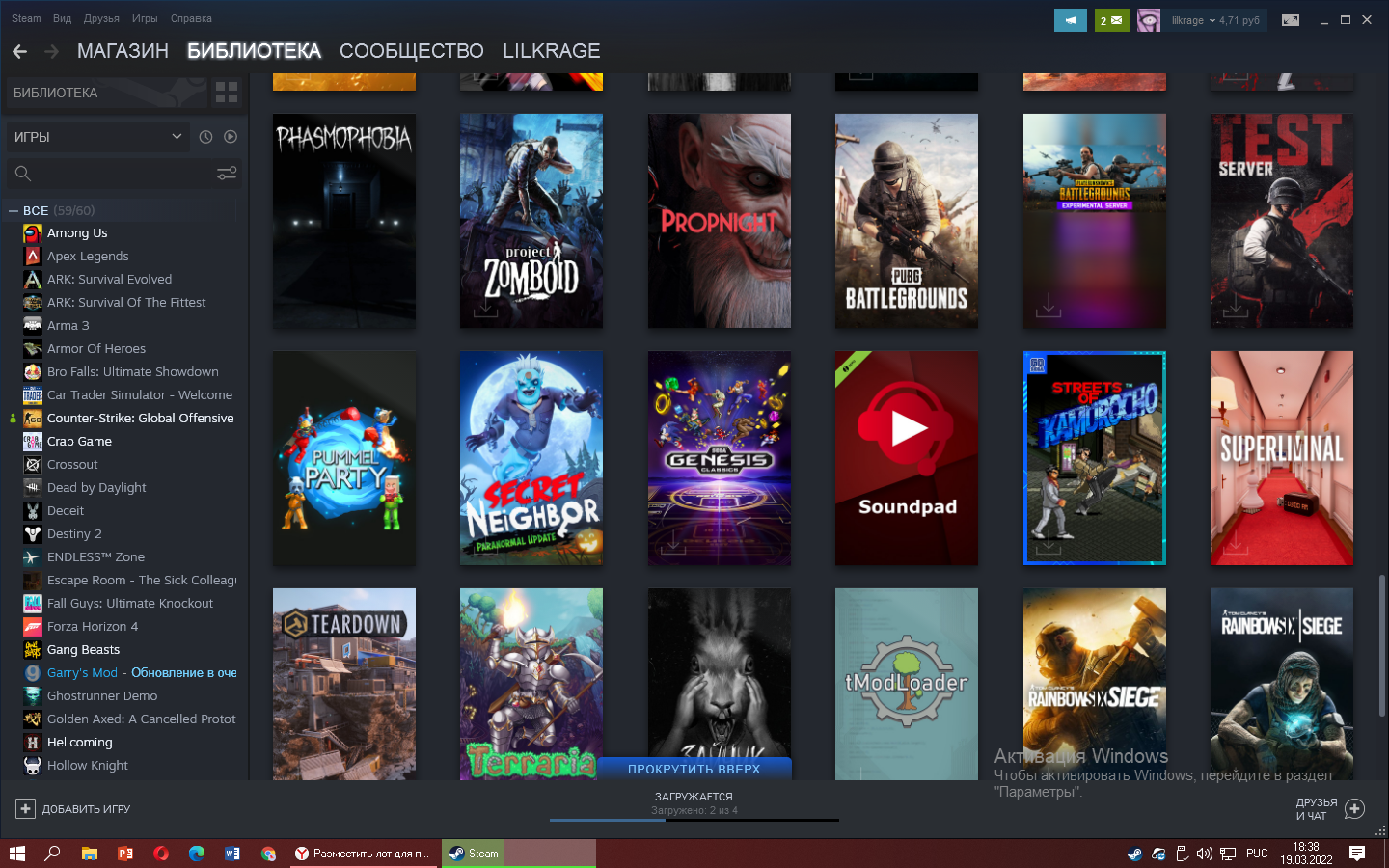The height and width of the screenshot is (868, 1389).
Task: Open Pummel Party cover
Action: coord(344,458)
